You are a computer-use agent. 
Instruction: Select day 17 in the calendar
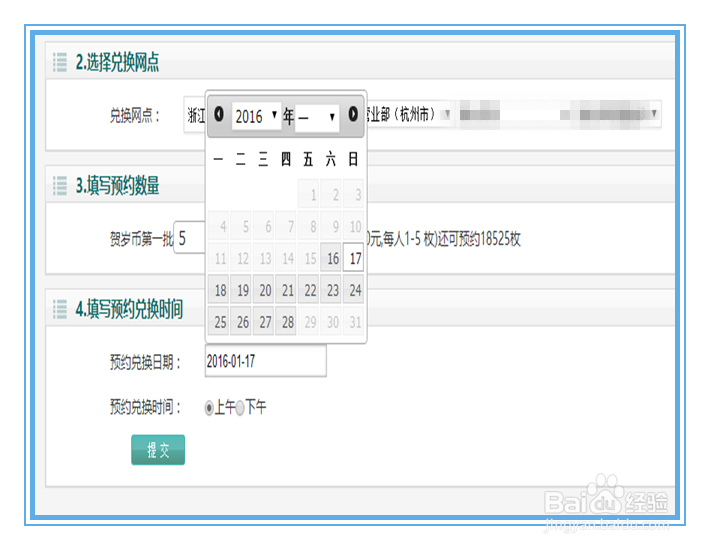[355, 258]
